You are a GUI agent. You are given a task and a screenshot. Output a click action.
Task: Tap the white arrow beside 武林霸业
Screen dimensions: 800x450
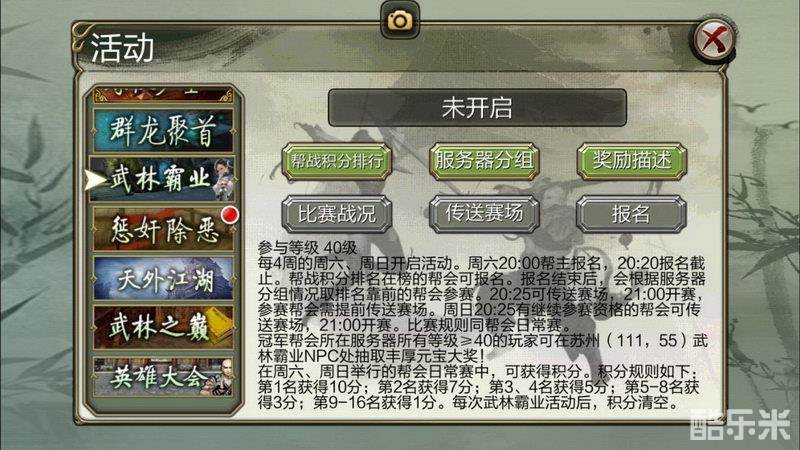(x=95, y=179)
